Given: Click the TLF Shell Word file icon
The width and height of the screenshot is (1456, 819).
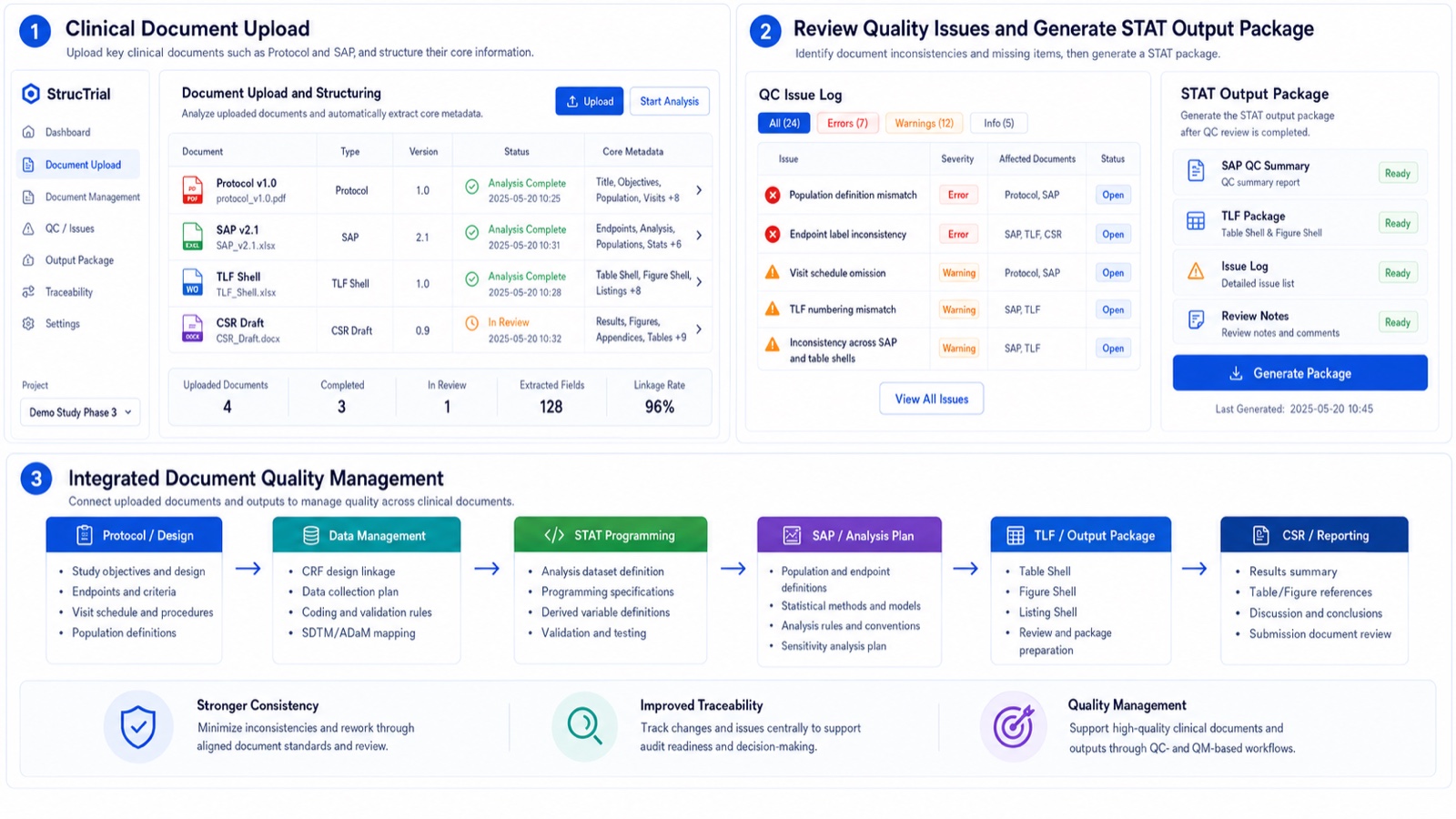Looking at the screenshot, I should [x=193, y=283].
